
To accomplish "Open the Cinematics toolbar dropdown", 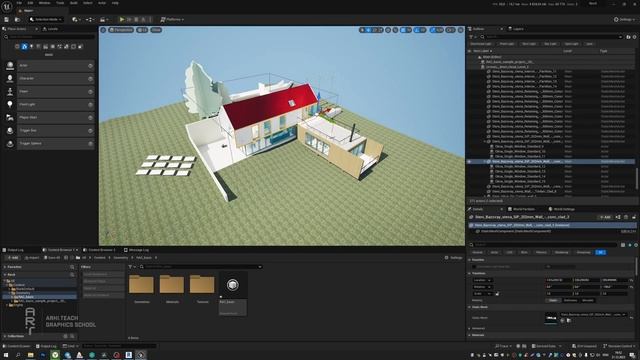I will pyautogui.click(x=104, y=19).
